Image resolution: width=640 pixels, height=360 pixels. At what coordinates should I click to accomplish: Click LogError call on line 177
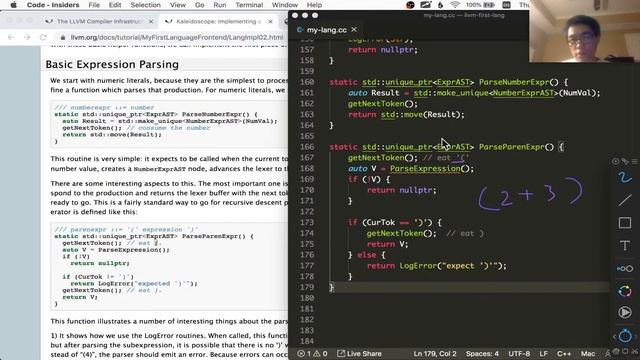(418, 266)
